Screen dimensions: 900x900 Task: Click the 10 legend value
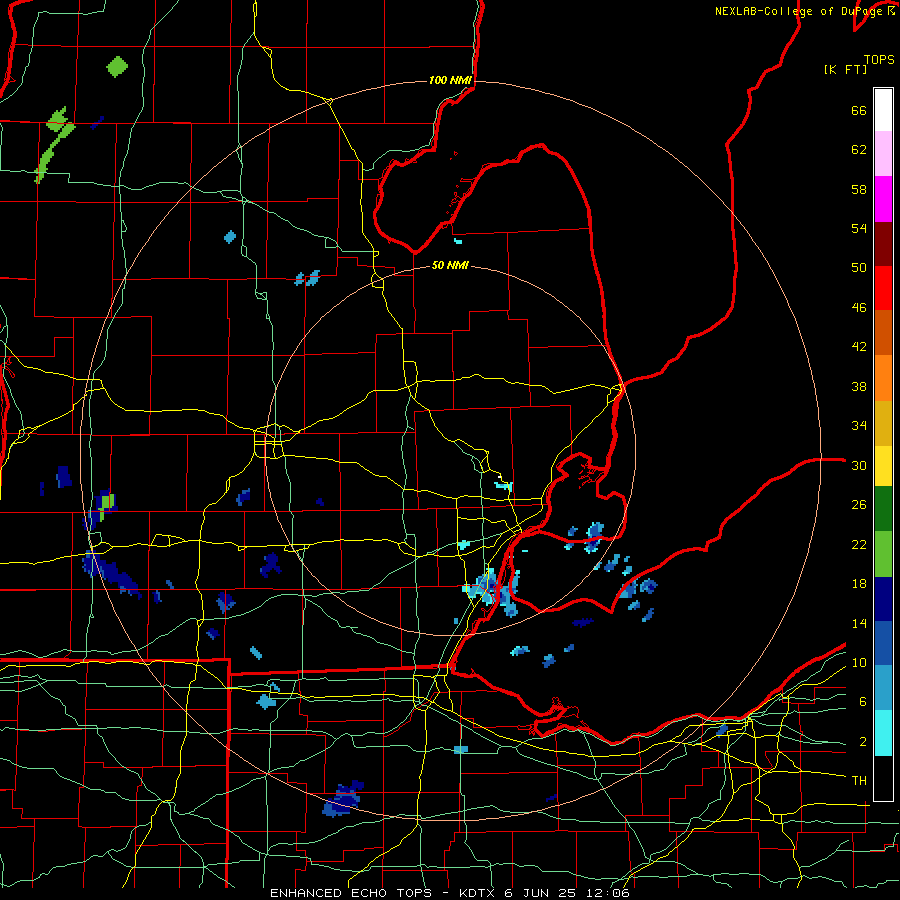coord(859,662)
